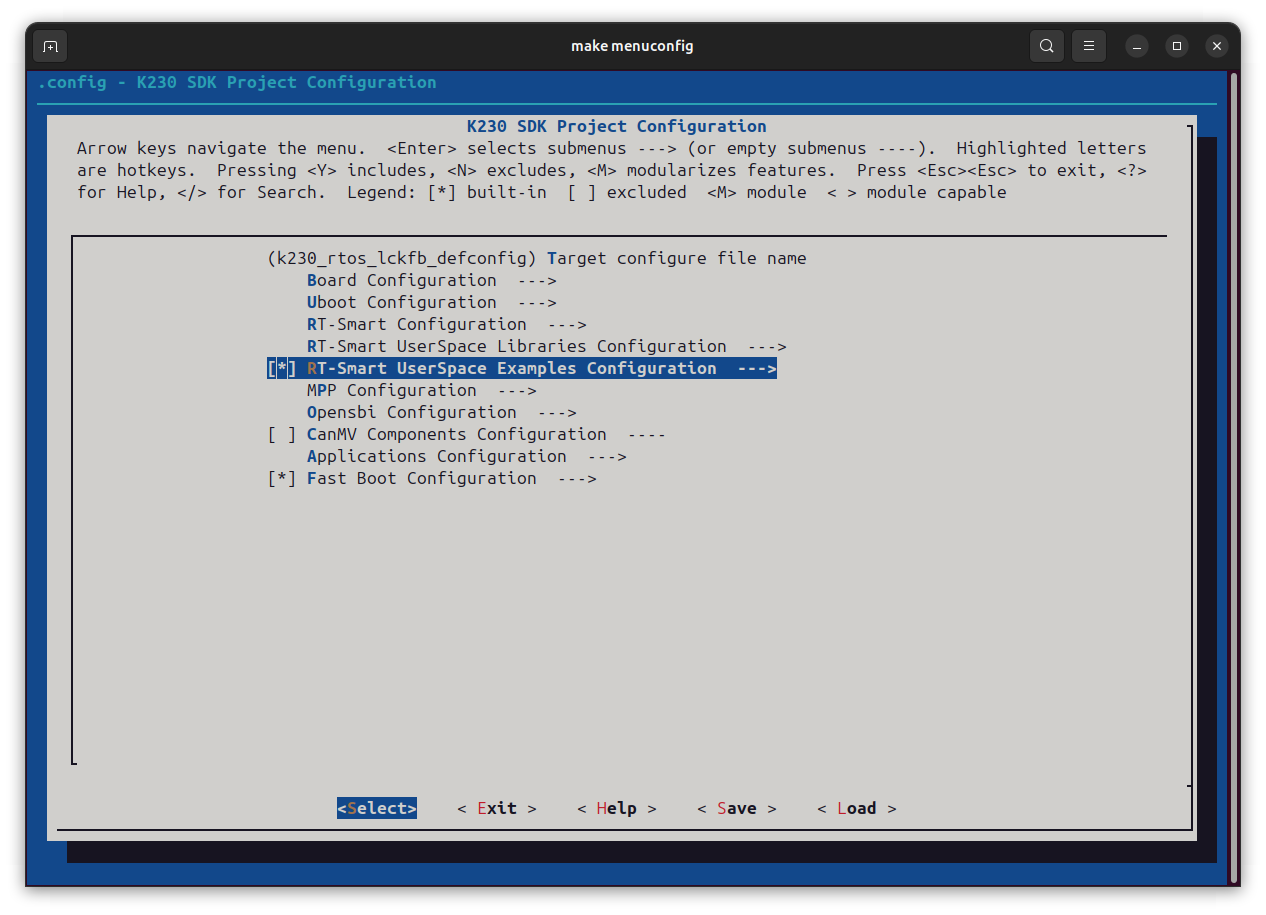Expand arrow after RT-Smart Configuration

[x=567, y=324]
